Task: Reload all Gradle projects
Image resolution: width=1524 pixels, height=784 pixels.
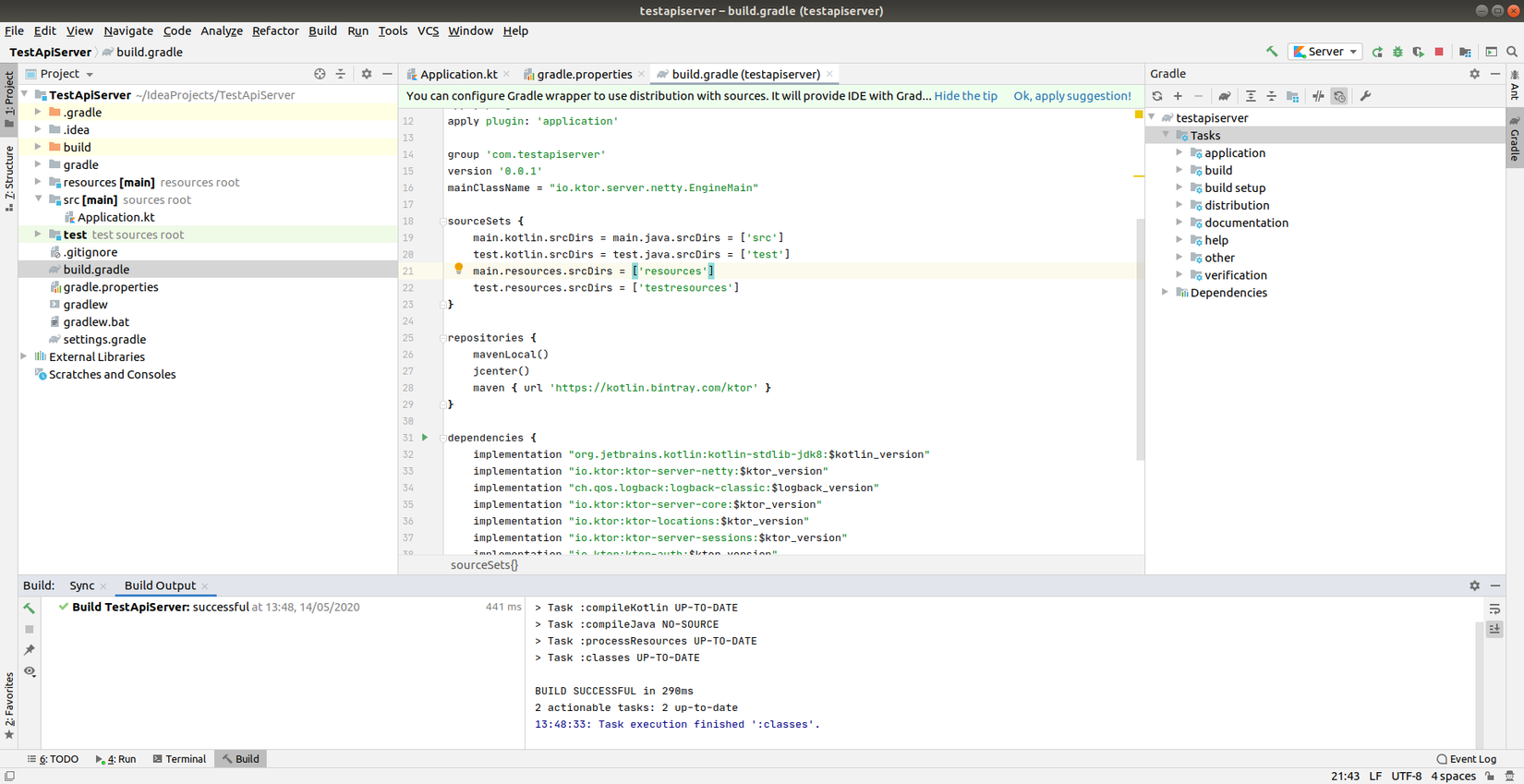Action: [1157, 96]
